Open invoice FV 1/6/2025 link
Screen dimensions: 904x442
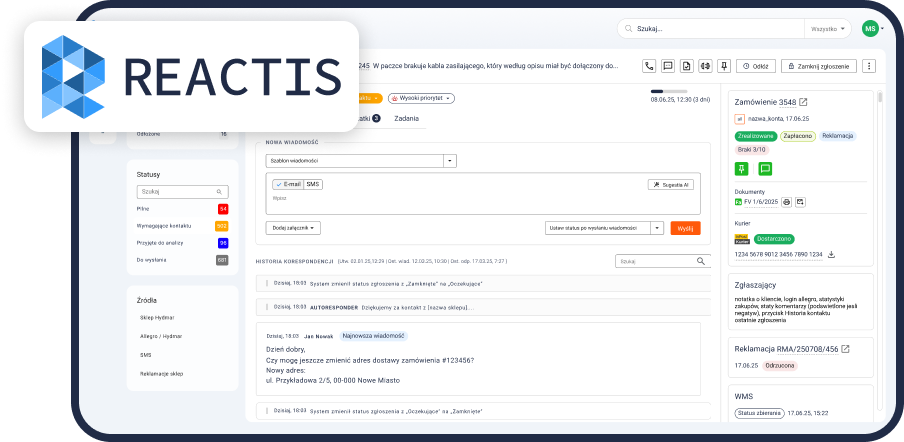[x=761, y=202]
